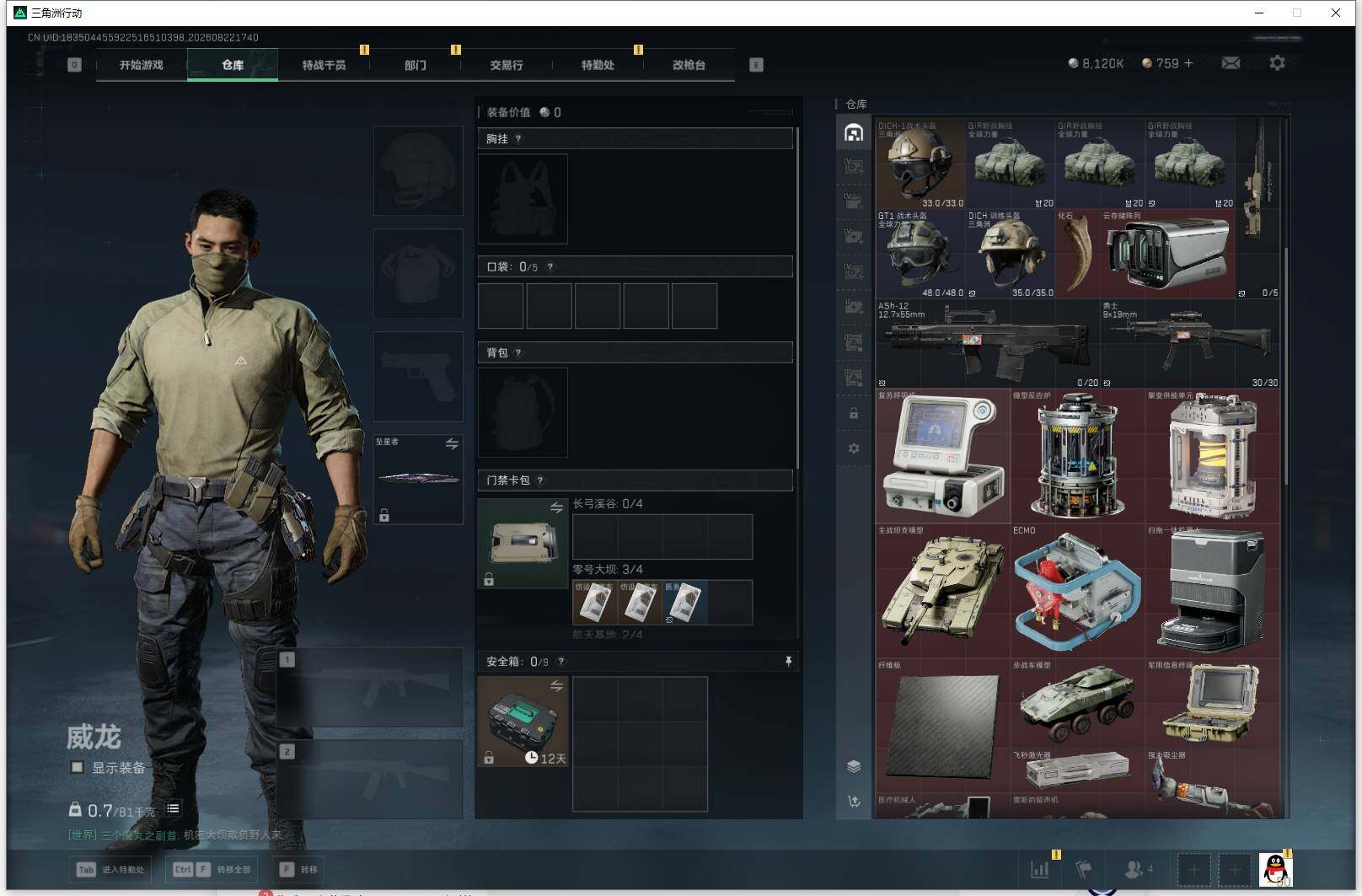The height and width of the screenshot is (896, 1362).
Task: Select the 聚变供能单元 item
Action: pos(1213,456)
